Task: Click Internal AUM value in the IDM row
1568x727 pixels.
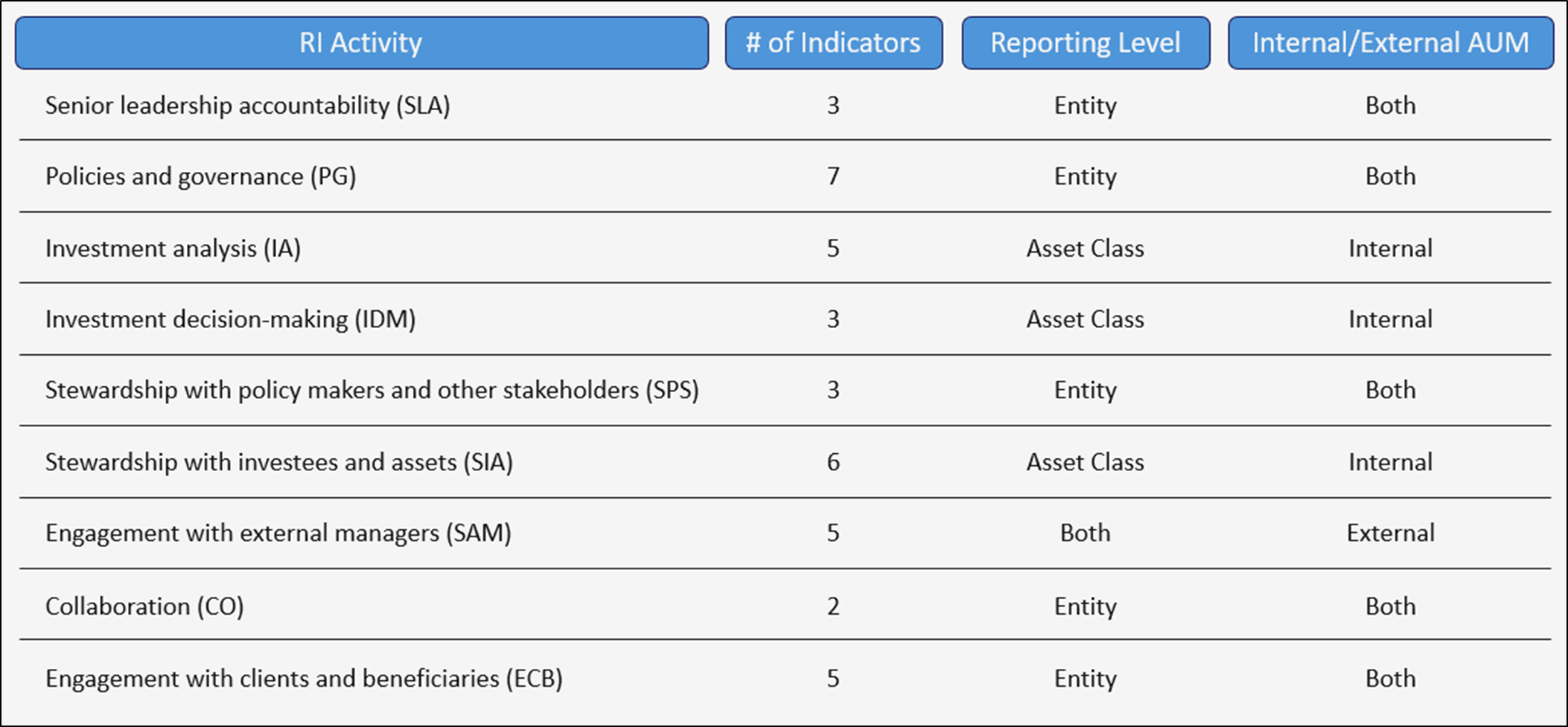Action: (x=1390, y=319)
